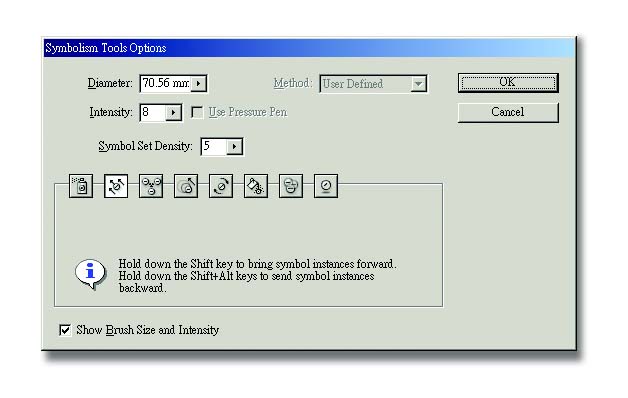Choose the Symbol Scruncher tool icon
The height and width of the screenshot is (398, 628).
[151, 186]
